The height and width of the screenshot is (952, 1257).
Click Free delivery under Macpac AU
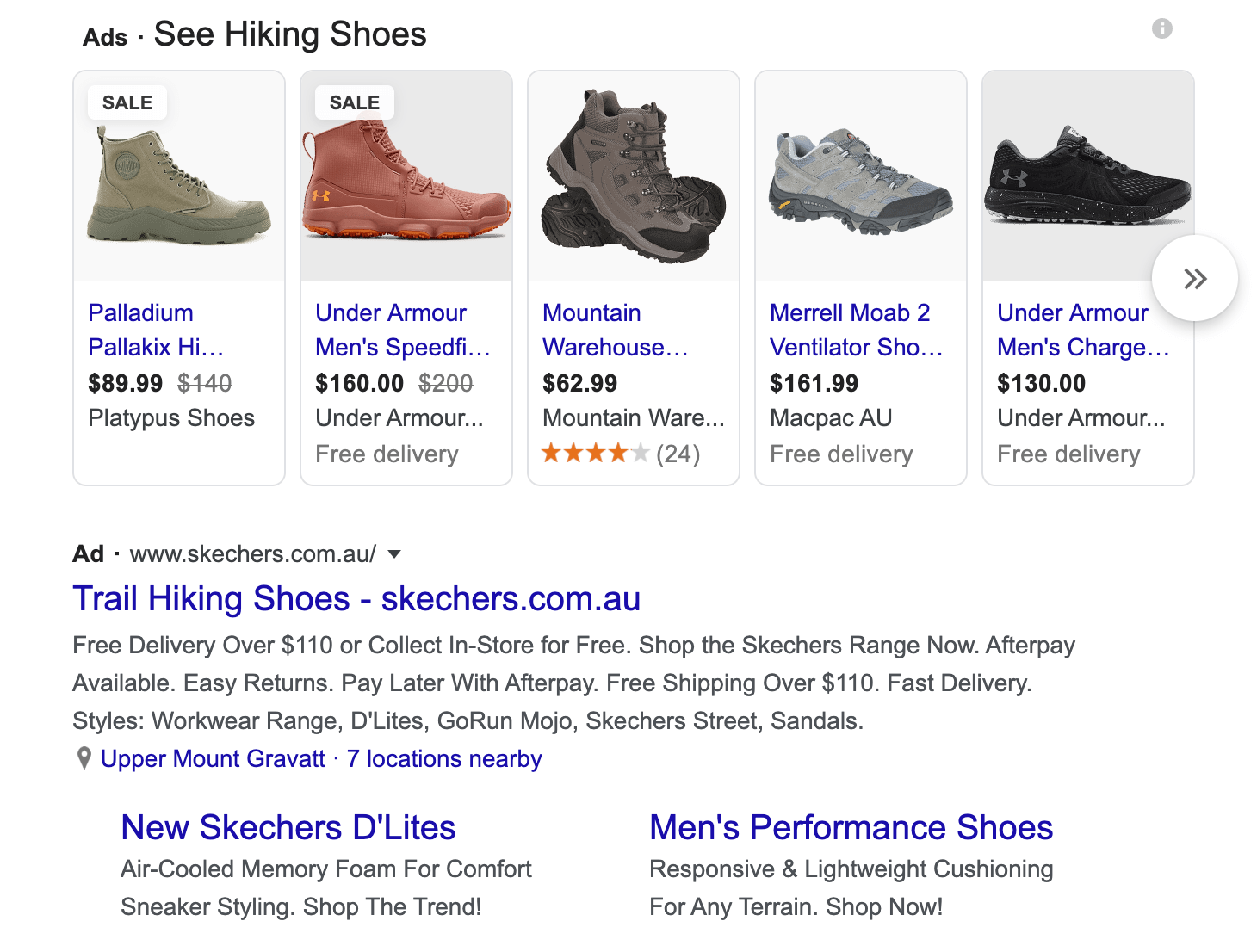pyautogui.click(x=841, y=454)
